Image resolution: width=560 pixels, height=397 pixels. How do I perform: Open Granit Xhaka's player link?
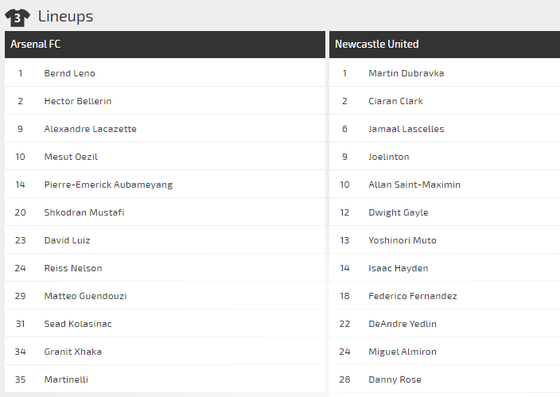[x=73, y=352]
